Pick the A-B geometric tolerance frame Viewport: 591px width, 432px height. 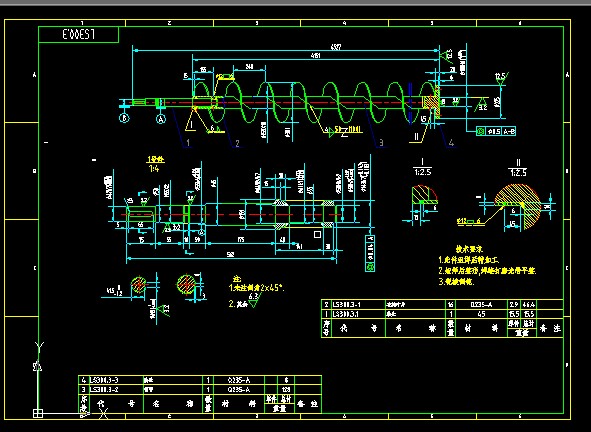(x=496, y=131)
